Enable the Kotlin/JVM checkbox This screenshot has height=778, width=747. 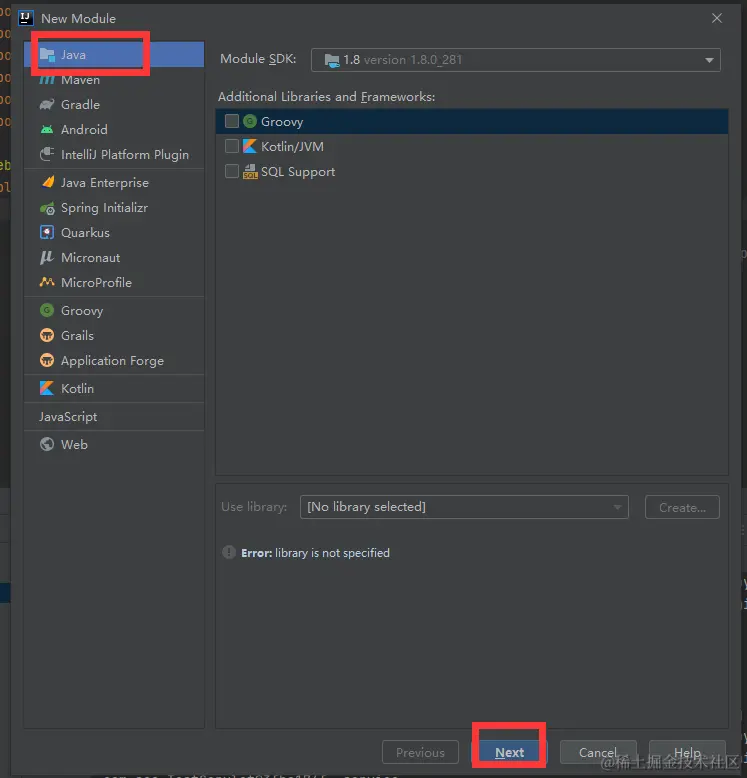(x=232, y=146)
